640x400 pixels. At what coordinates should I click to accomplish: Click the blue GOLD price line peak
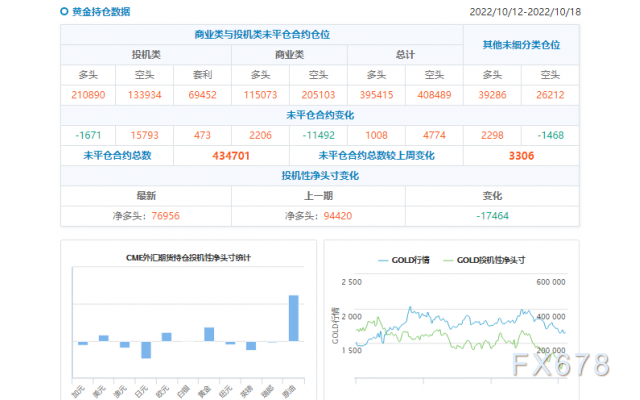[x=410, y=307]
